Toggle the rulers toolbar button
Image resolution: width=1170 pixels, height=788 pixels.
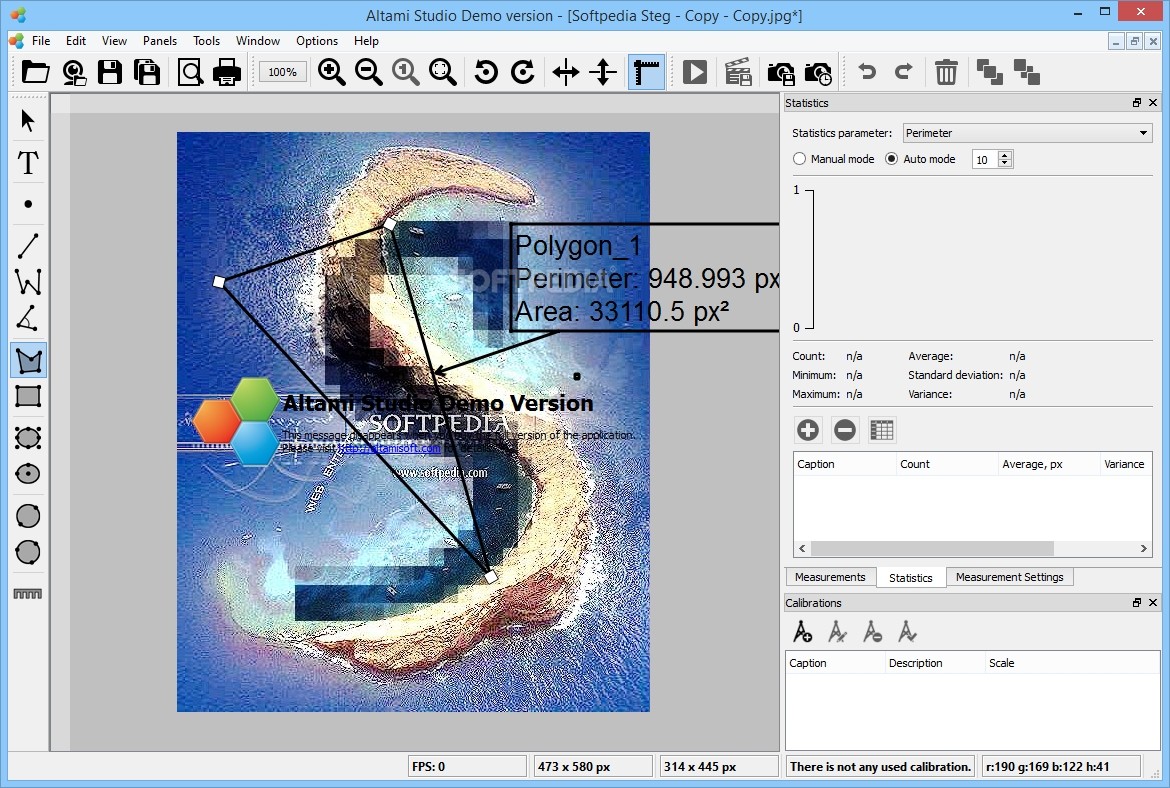tap(646, 72)
